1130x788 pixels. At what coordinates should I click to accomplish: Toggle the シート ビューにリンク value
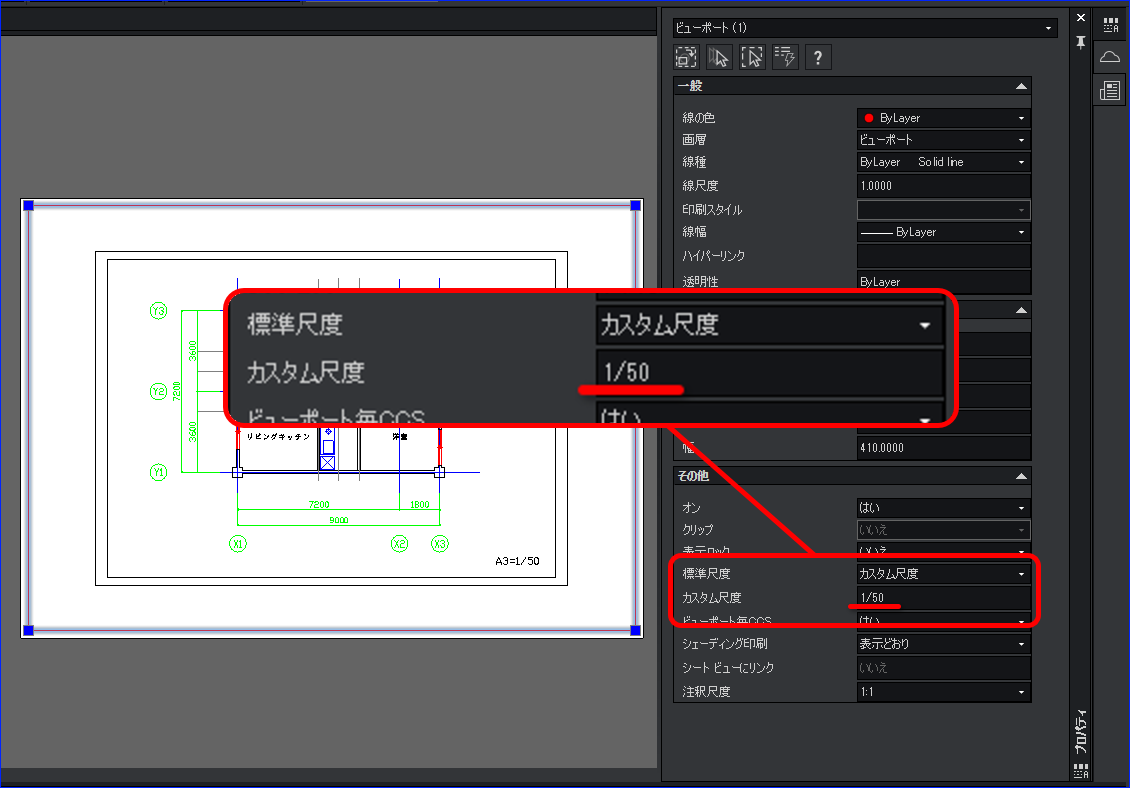[943, 668]
